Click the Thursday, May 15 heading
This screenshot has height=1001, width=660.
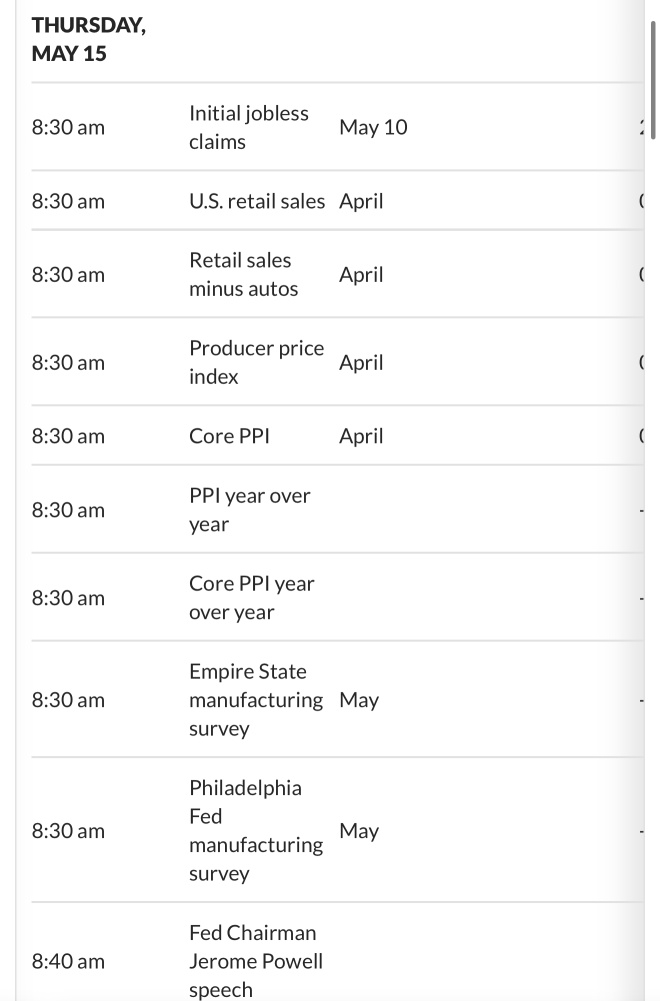click(x=89, y=39)
